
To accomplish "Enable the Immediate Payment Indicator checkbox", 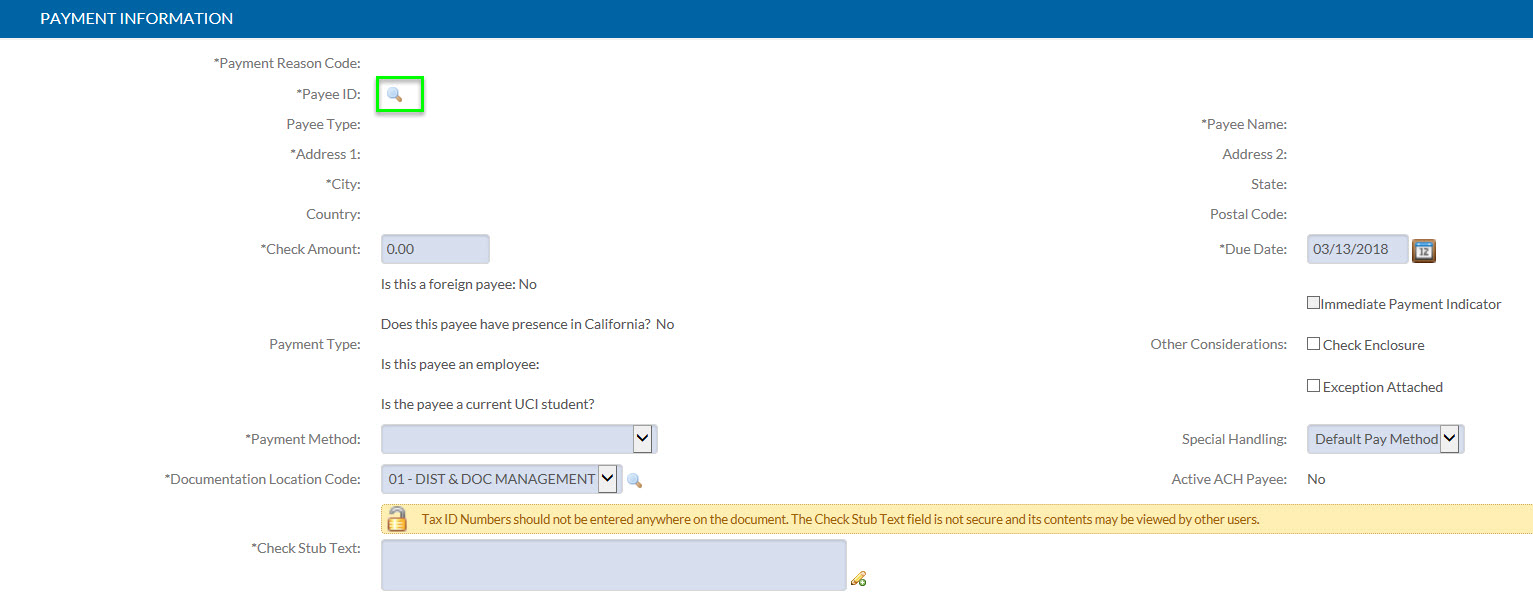I will (x=1314, y=303).
